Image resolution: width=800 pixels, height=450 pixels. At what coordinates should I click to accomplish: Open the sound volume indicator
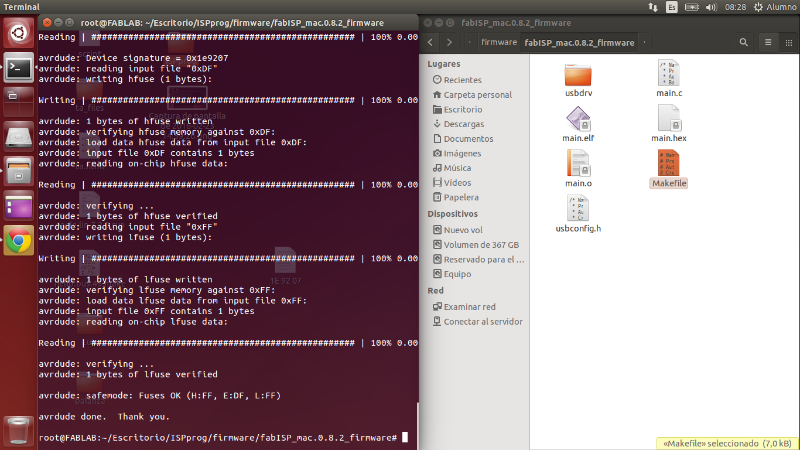point(711,7)
